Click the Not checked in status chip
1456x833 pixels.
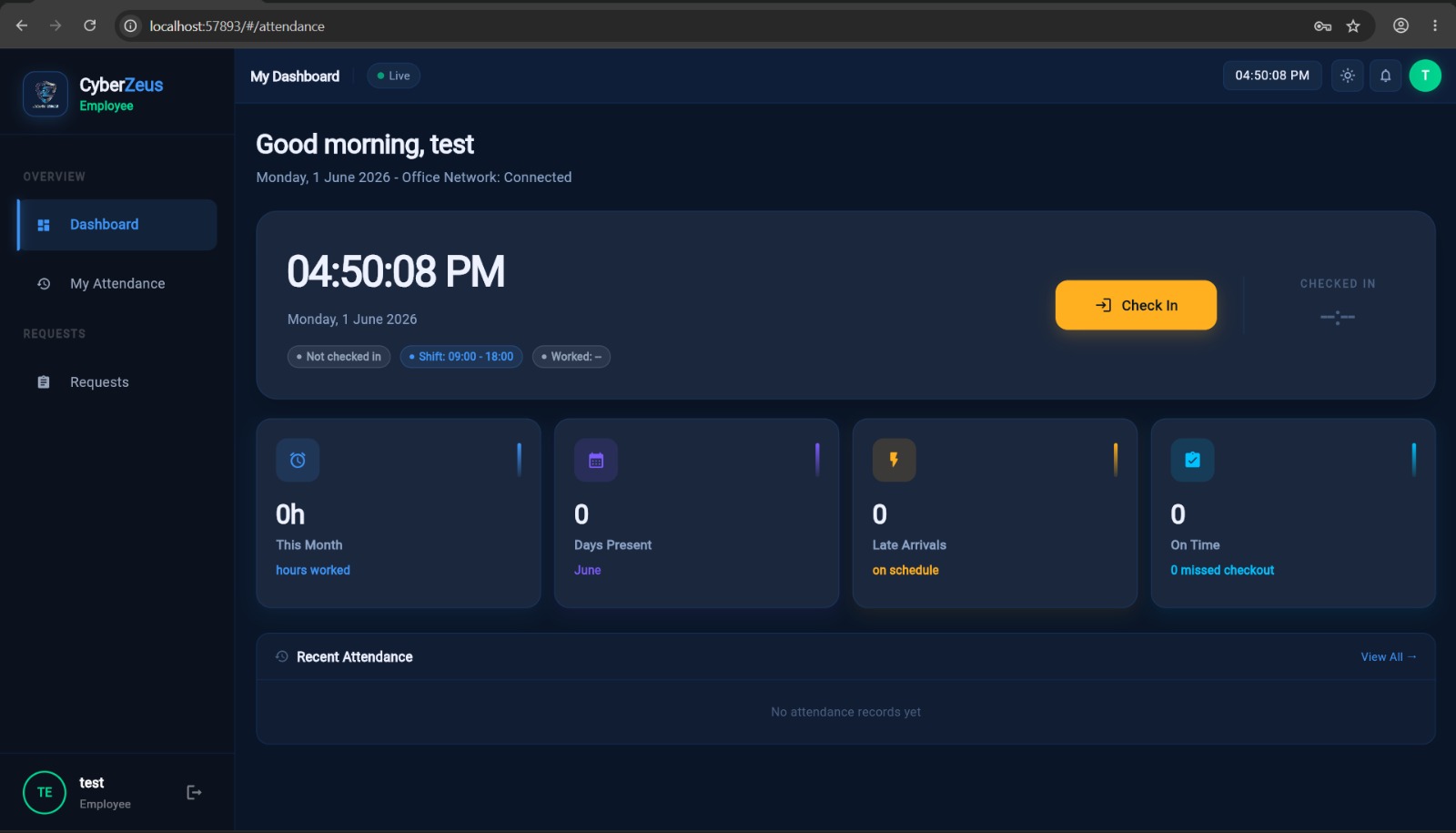tap(339, 357)
